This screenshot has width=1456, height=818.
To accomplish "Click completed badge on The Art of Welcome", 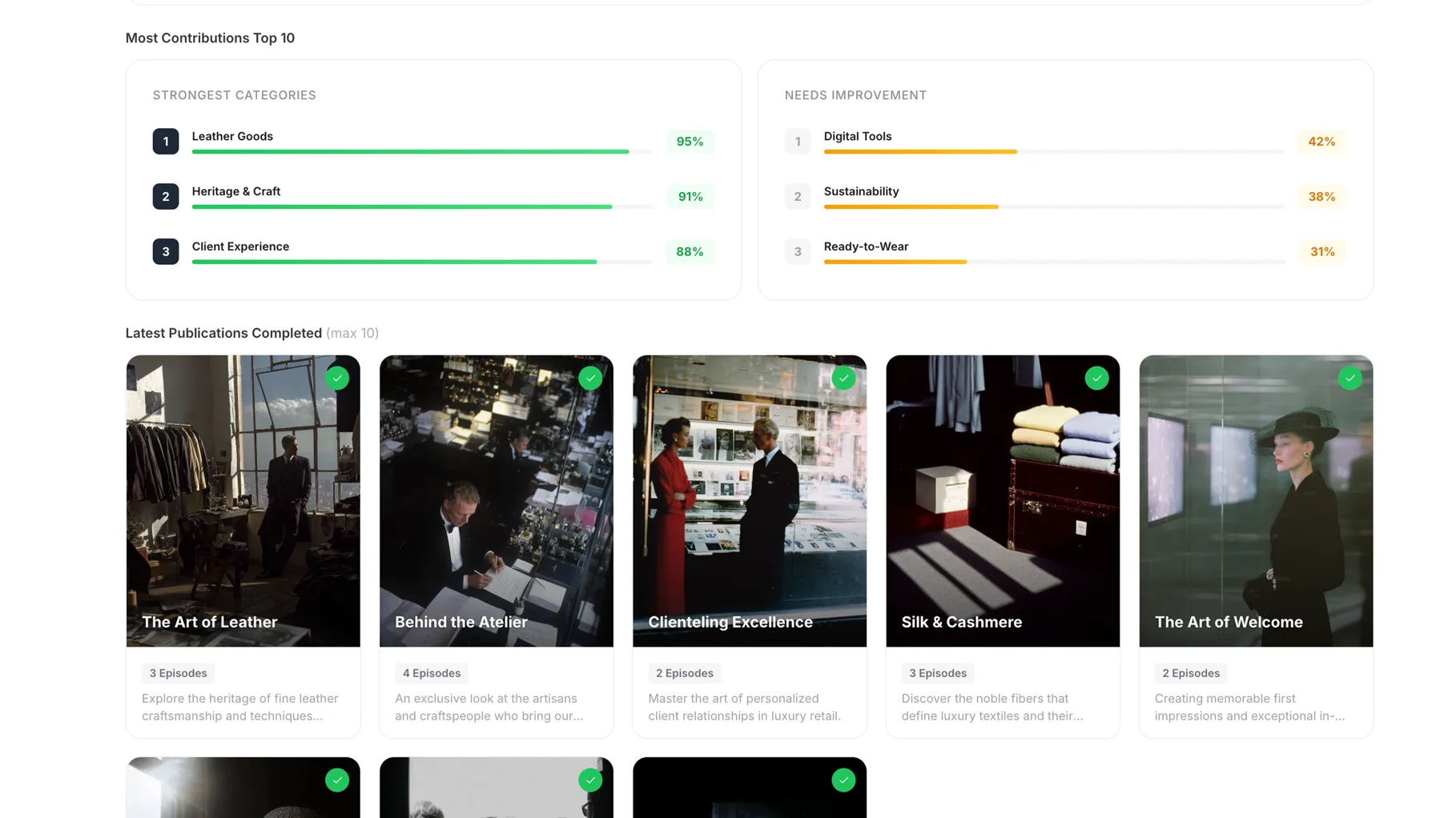I will [1349, 378].
